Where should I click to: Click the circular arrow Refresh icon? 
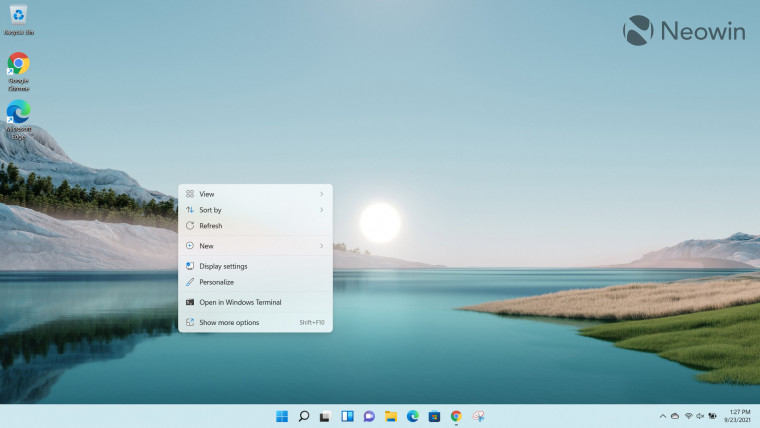pyautogui.click(x=190, y=226)
